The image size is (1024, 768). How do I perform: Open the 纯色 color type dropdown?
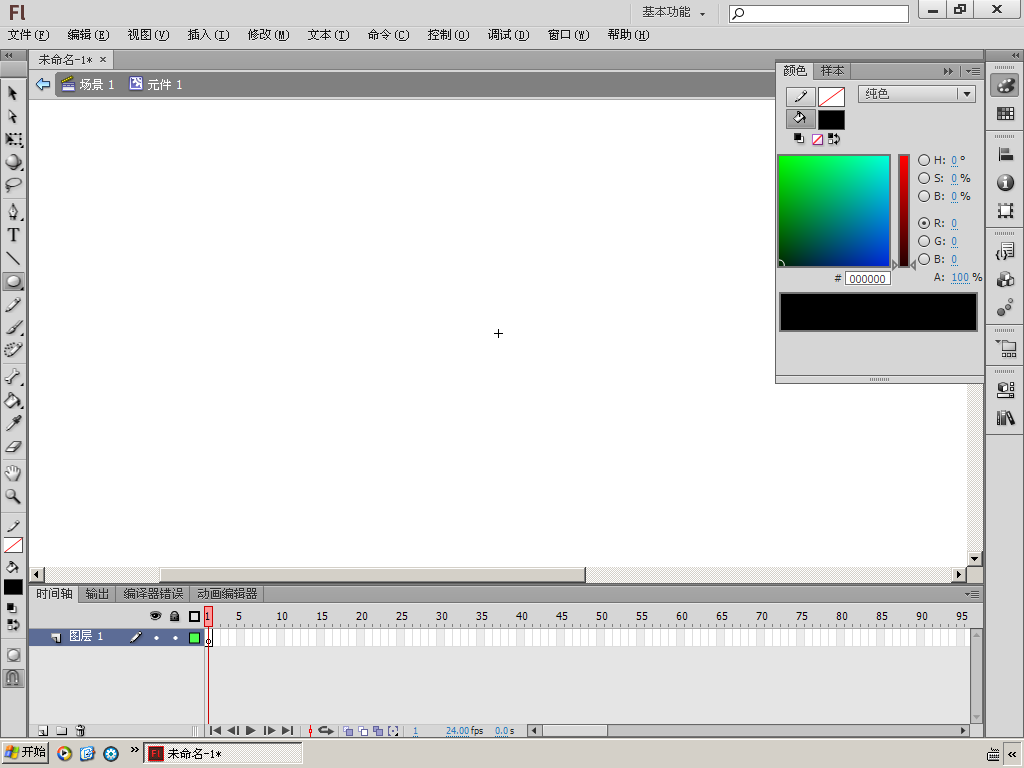coord(917,94)
